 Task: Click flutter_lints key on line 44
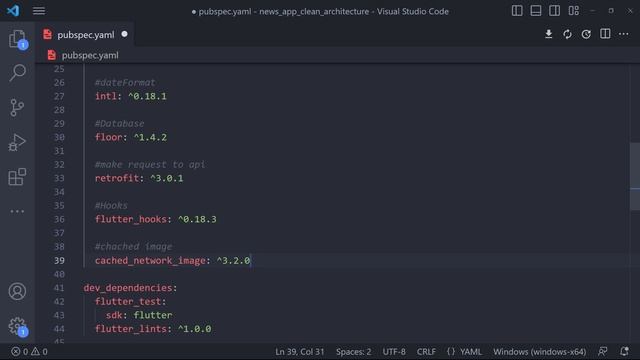pos(131,329)
